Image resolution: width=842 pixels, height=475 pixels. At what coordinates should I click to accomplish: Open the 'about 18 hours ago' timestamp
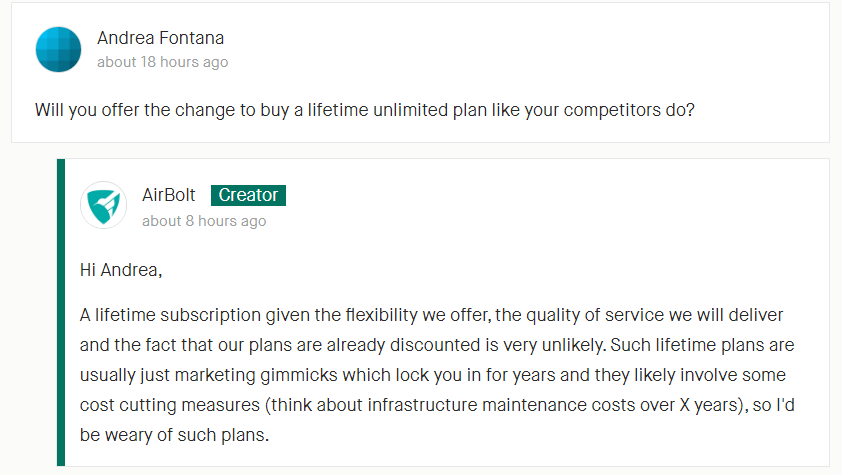[163, 62]
